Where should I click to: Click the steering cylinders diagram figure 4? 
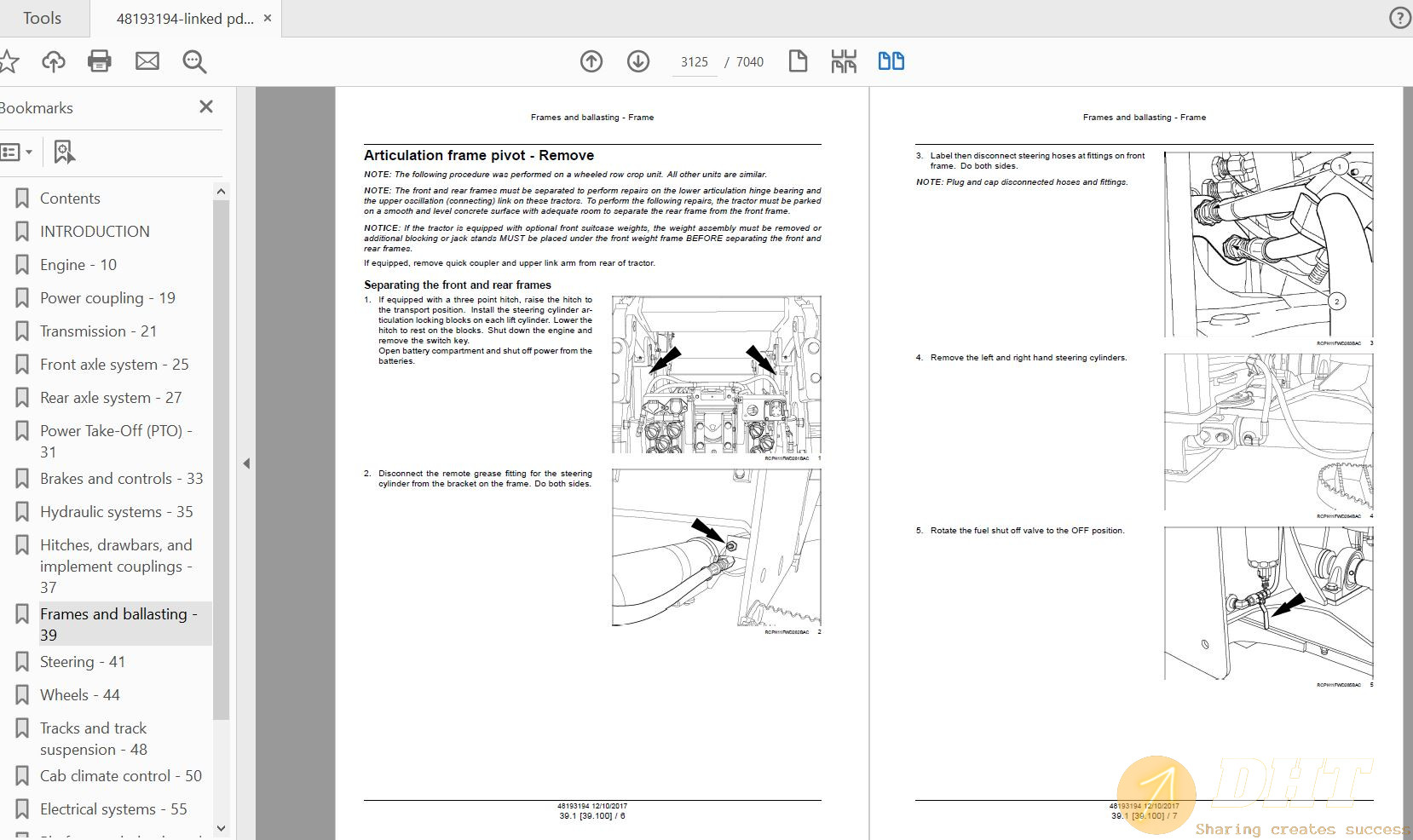point(1268,432)
